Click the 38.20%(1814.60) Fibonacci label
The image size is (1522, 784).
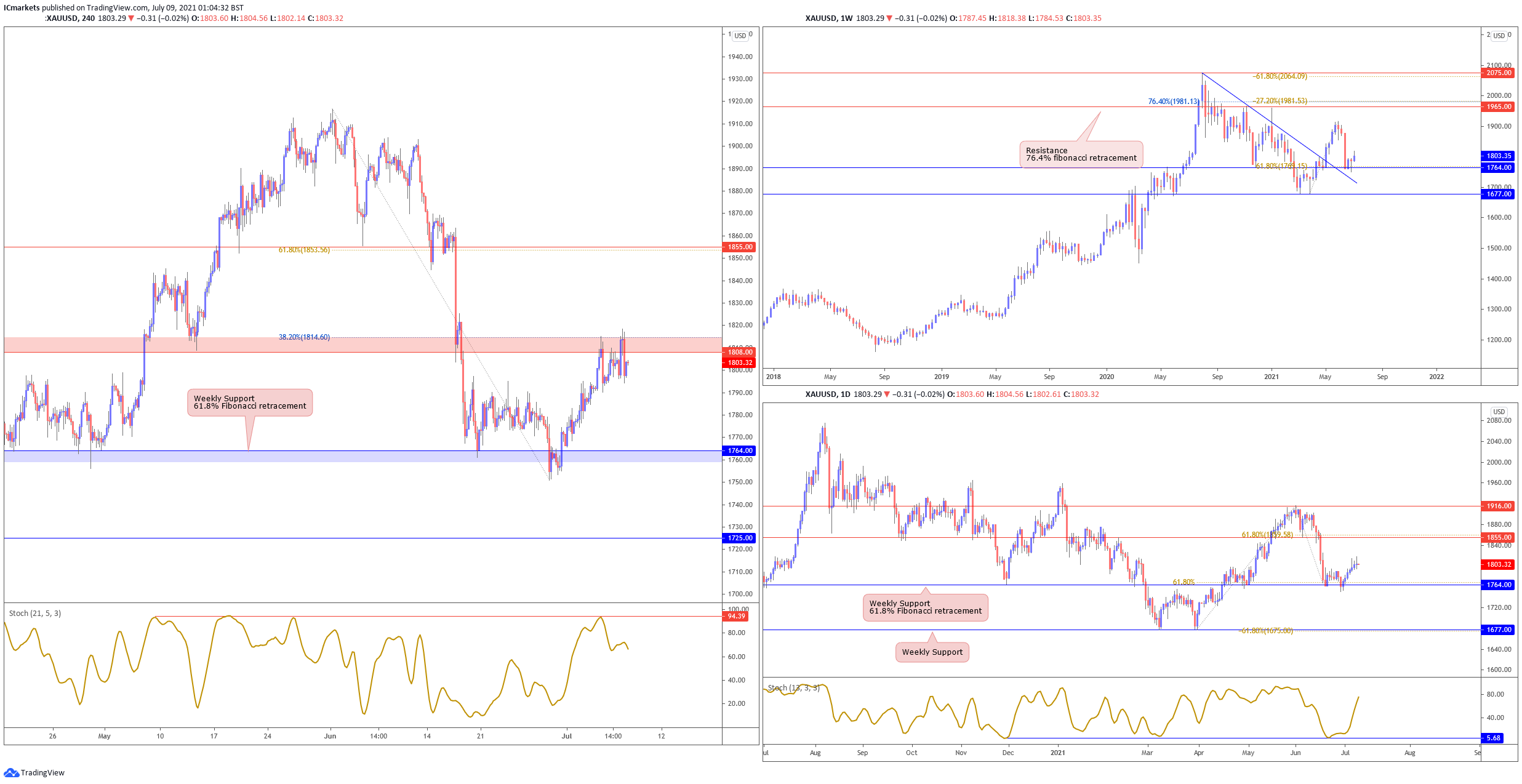pyautogui.click(x=304, y=337)
